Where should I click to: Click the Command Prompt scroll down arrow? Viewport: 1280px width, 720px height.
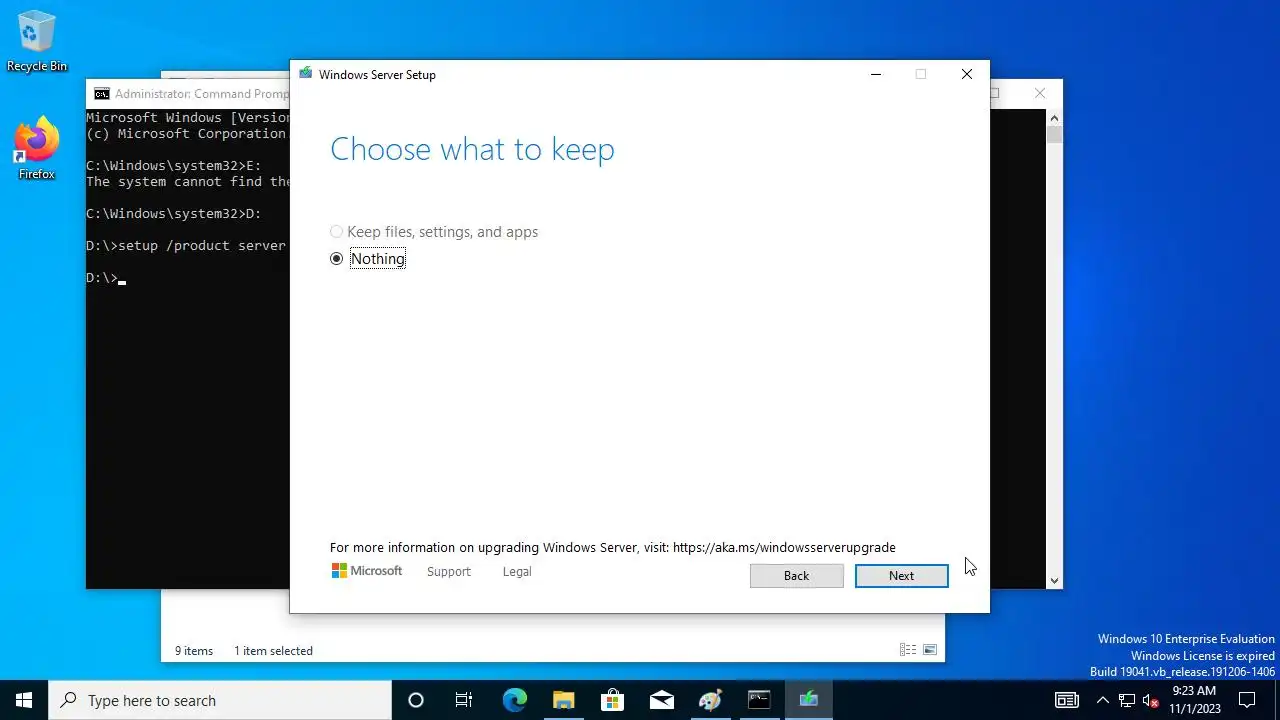point(1054,581)
